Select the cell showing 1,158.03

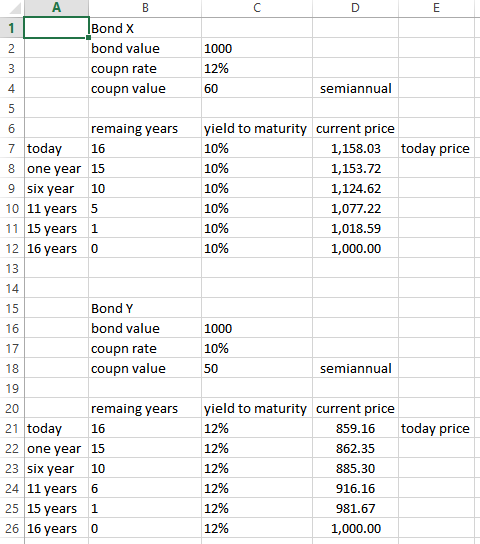tap(355, 148)
